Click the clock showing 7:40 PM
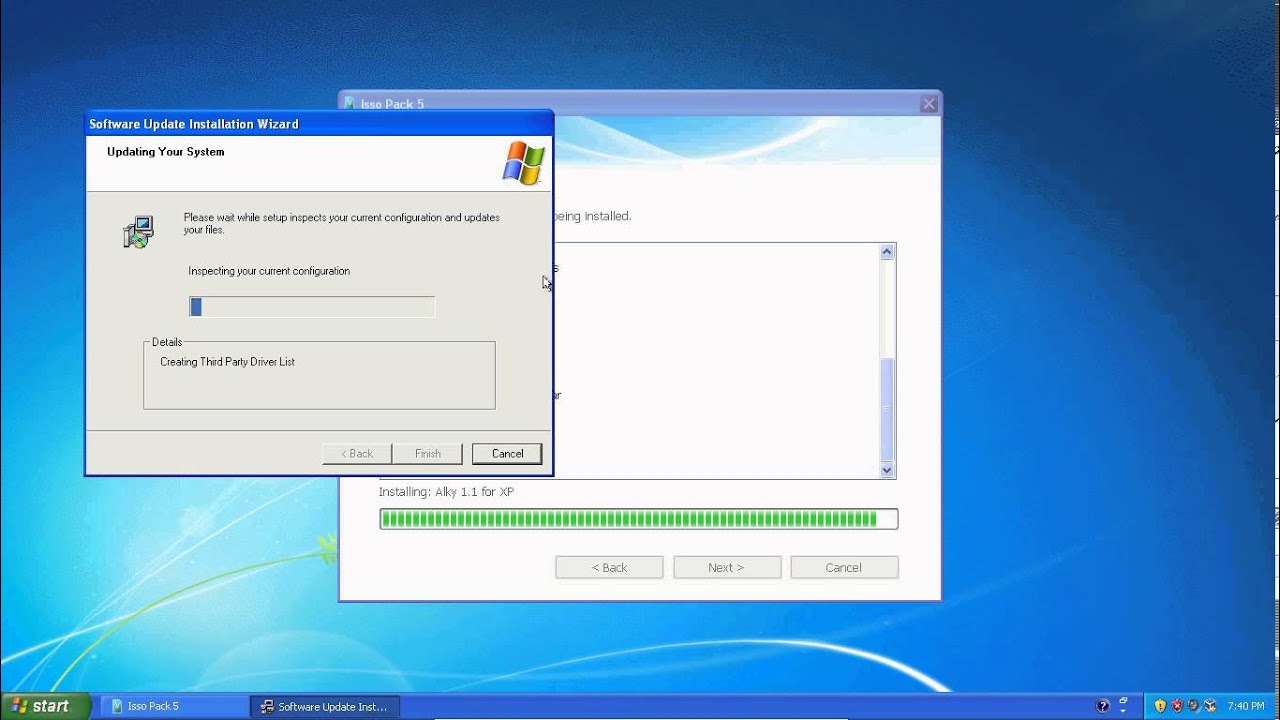The image size is (1280, 720). [1246, 706]
